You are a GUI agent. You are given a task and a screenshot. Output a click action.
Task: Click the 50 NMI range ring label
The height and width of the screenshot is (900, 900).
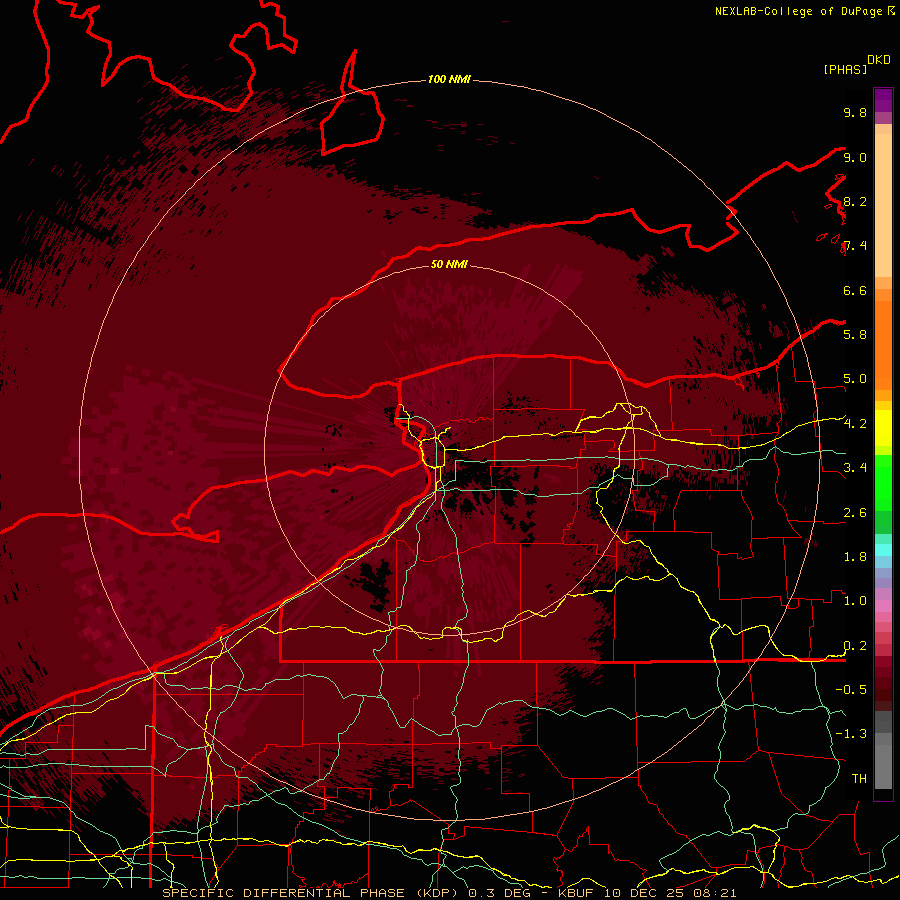click(x=449, y=264)
